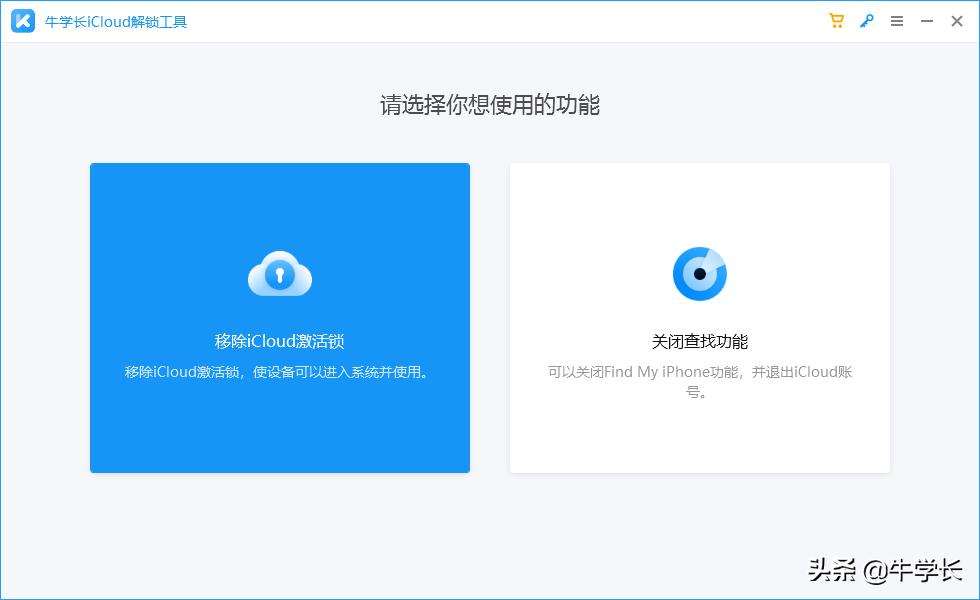The height and width of the screenshot is (600, 980).
Task: Click the description about removing iCloud activation lock
Action: pos(279,371)
